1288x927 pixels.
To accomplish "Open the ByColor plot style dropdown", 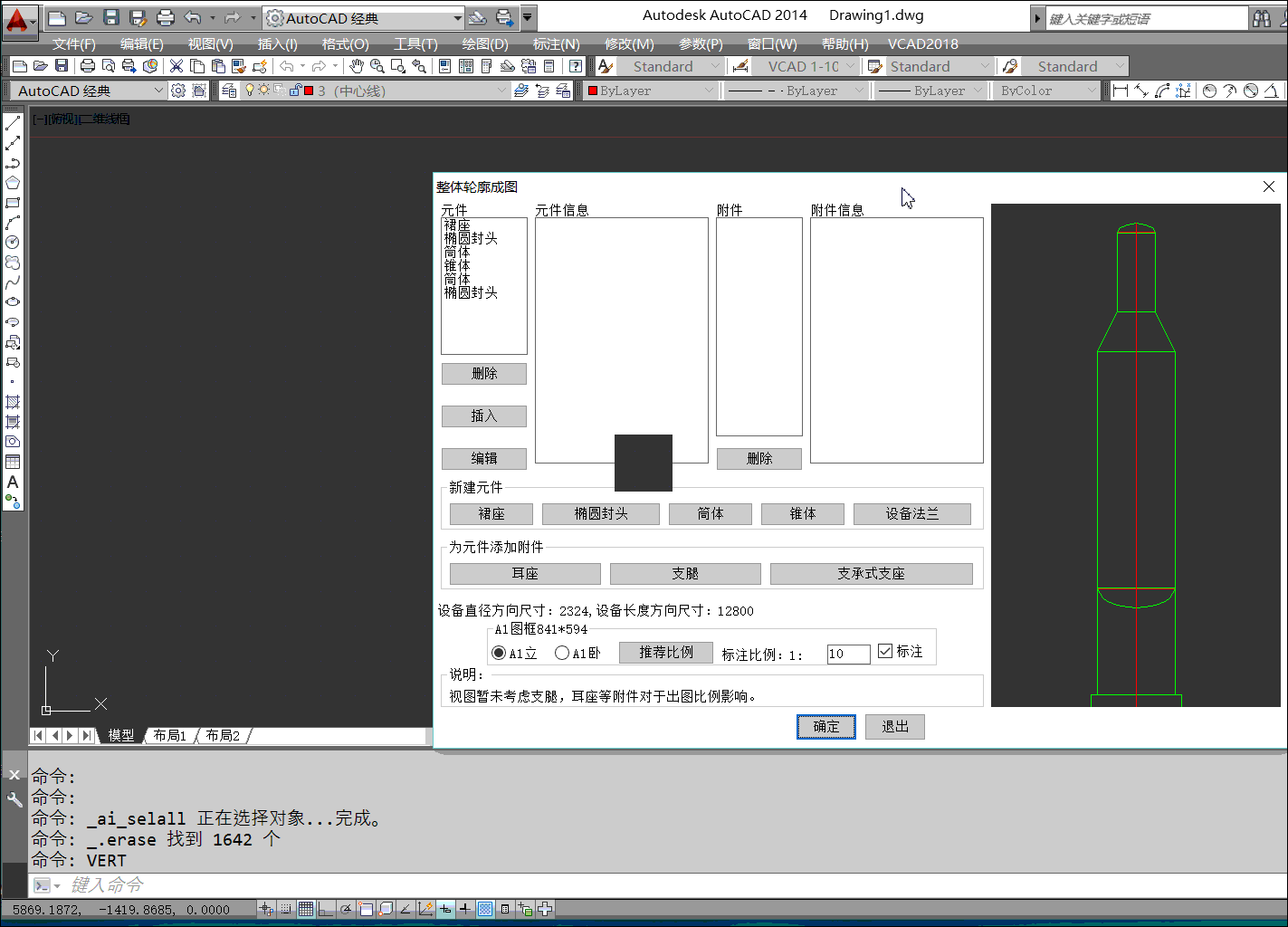I will pyautogui.click(x=1046, y=91).
